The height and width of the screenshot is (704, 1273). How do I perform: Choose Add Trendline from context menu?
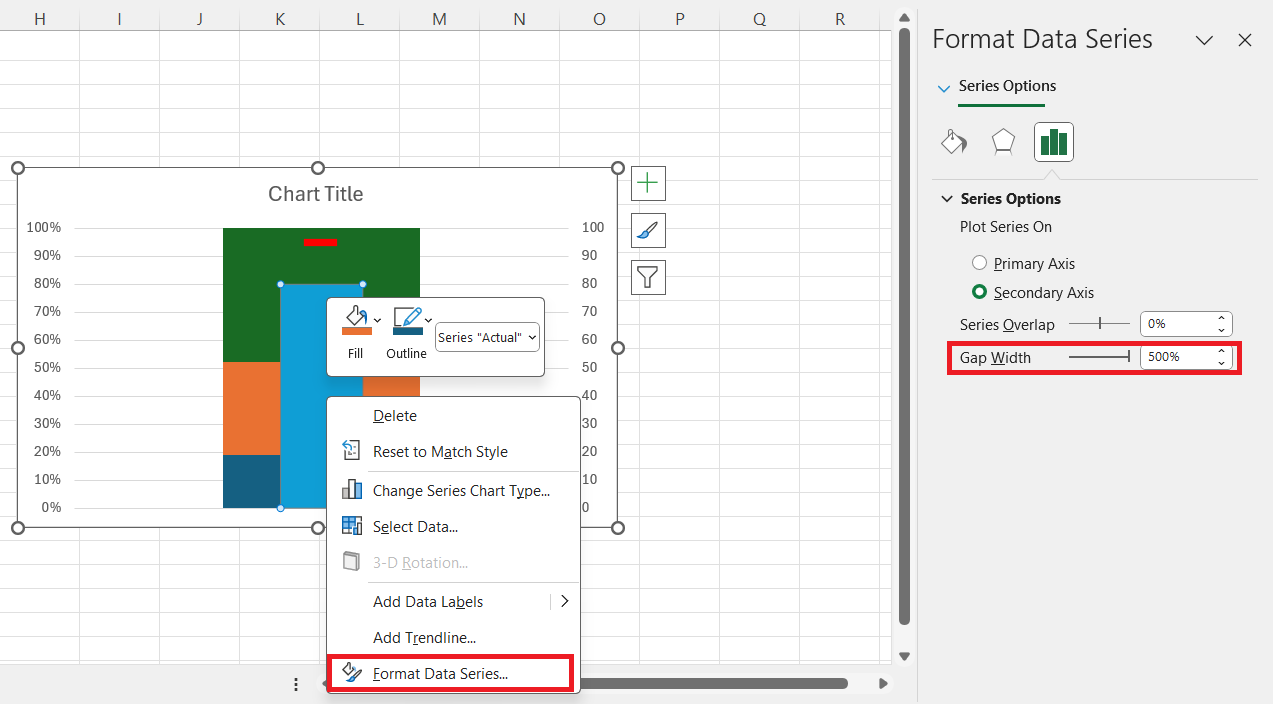(x=453, y=637)
